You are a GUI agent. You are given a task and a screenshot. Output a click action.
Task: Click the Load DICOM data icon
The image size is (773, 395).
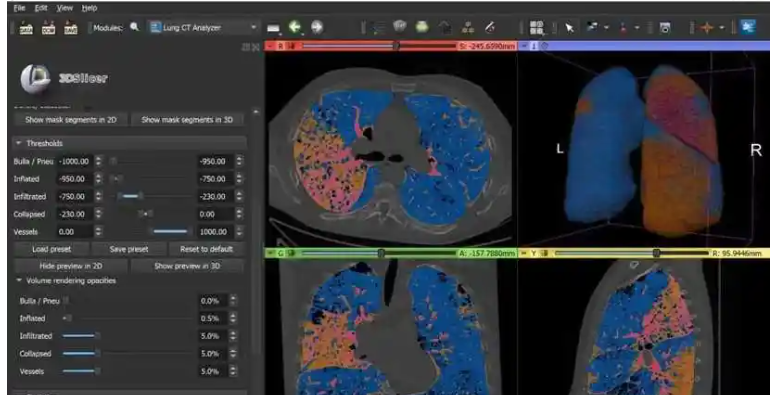48,28
